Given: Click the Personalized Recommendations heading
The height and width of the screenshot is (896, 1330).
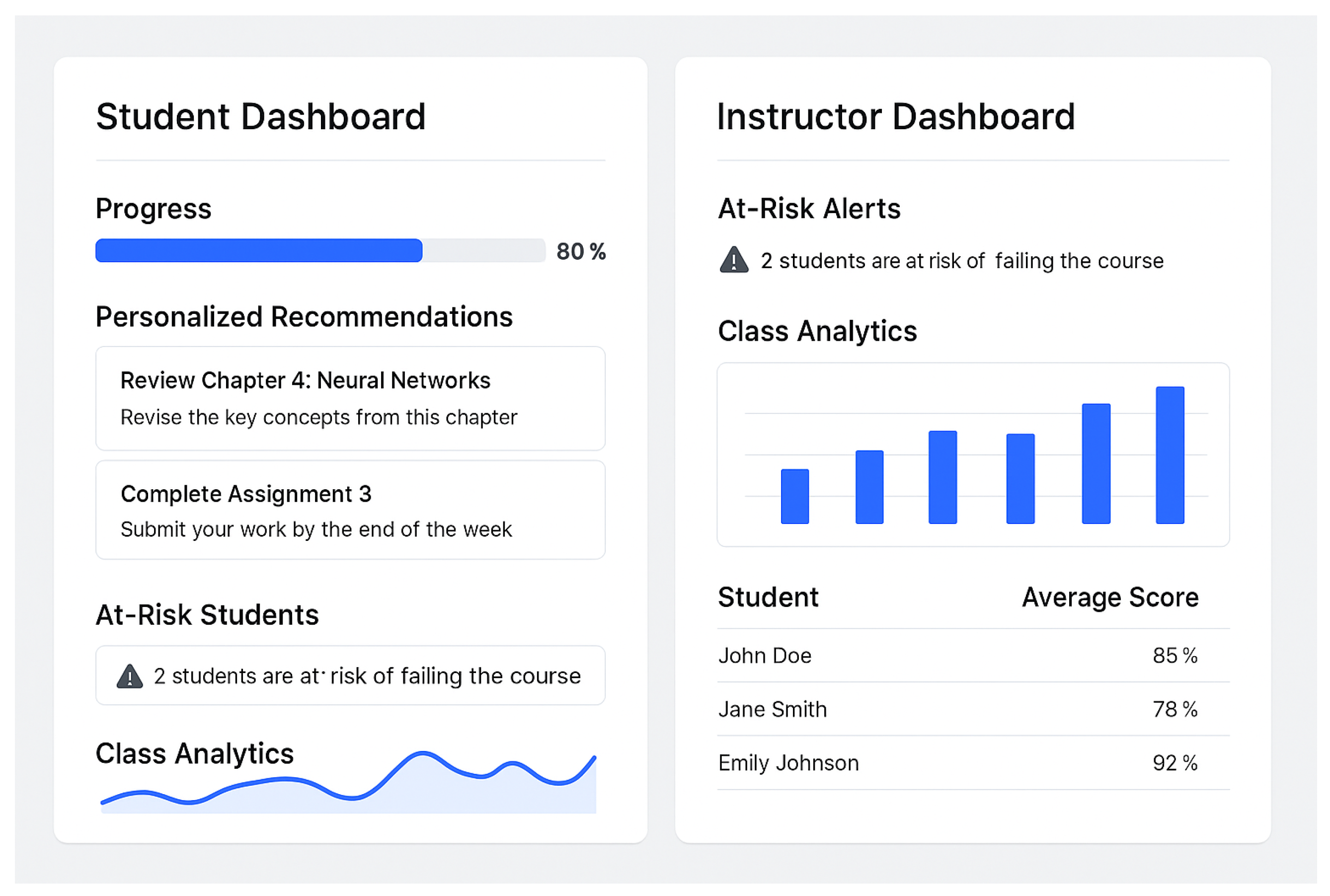Looking at the screenshot, I should tap(304, 316).
